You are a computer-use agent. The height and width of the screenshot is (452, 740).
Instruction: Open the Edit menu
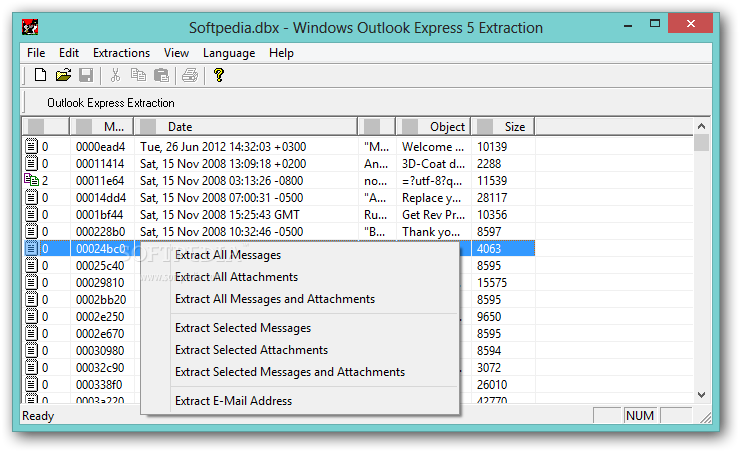click(x=69, y=53)
